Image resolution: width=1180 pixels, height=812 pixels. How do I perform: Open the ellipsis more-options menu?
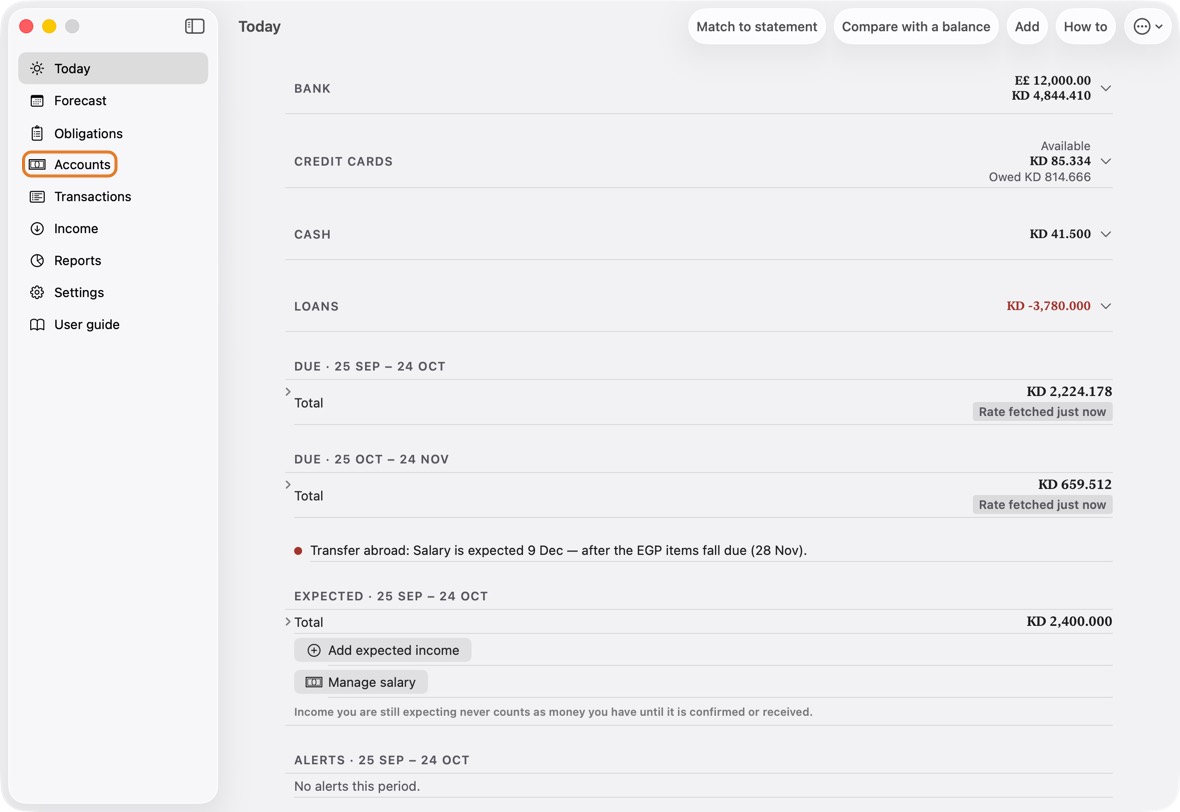(x=1148, y=26)
